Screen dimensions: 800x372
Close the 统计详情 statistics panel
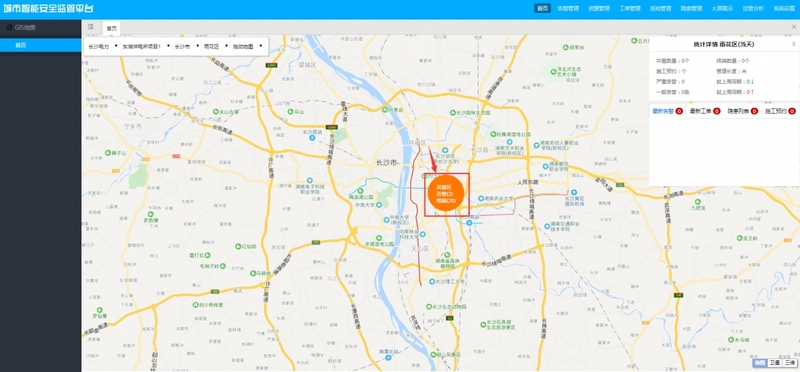793,44
